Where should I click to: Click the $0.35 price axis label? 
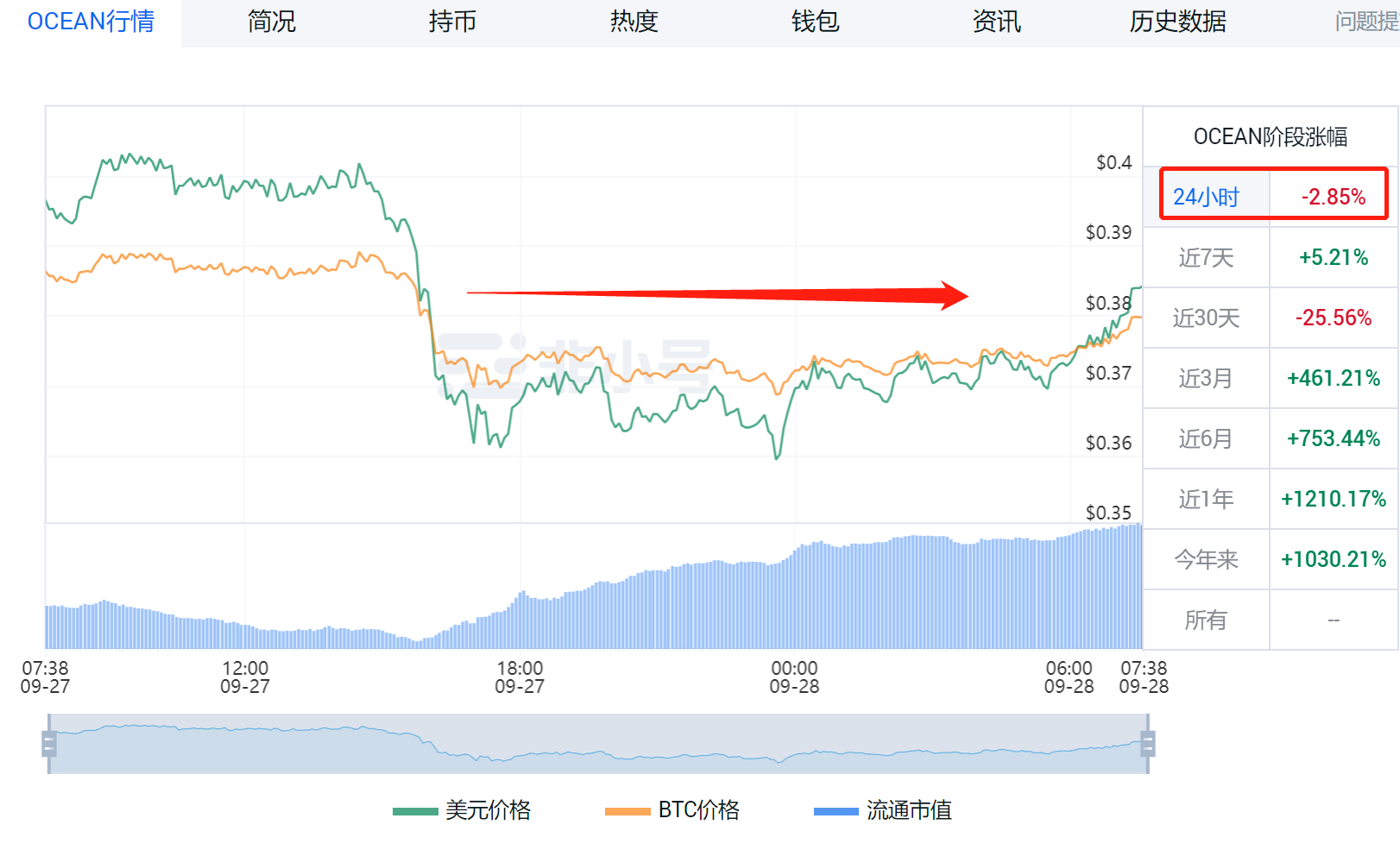click(1109, 513)
